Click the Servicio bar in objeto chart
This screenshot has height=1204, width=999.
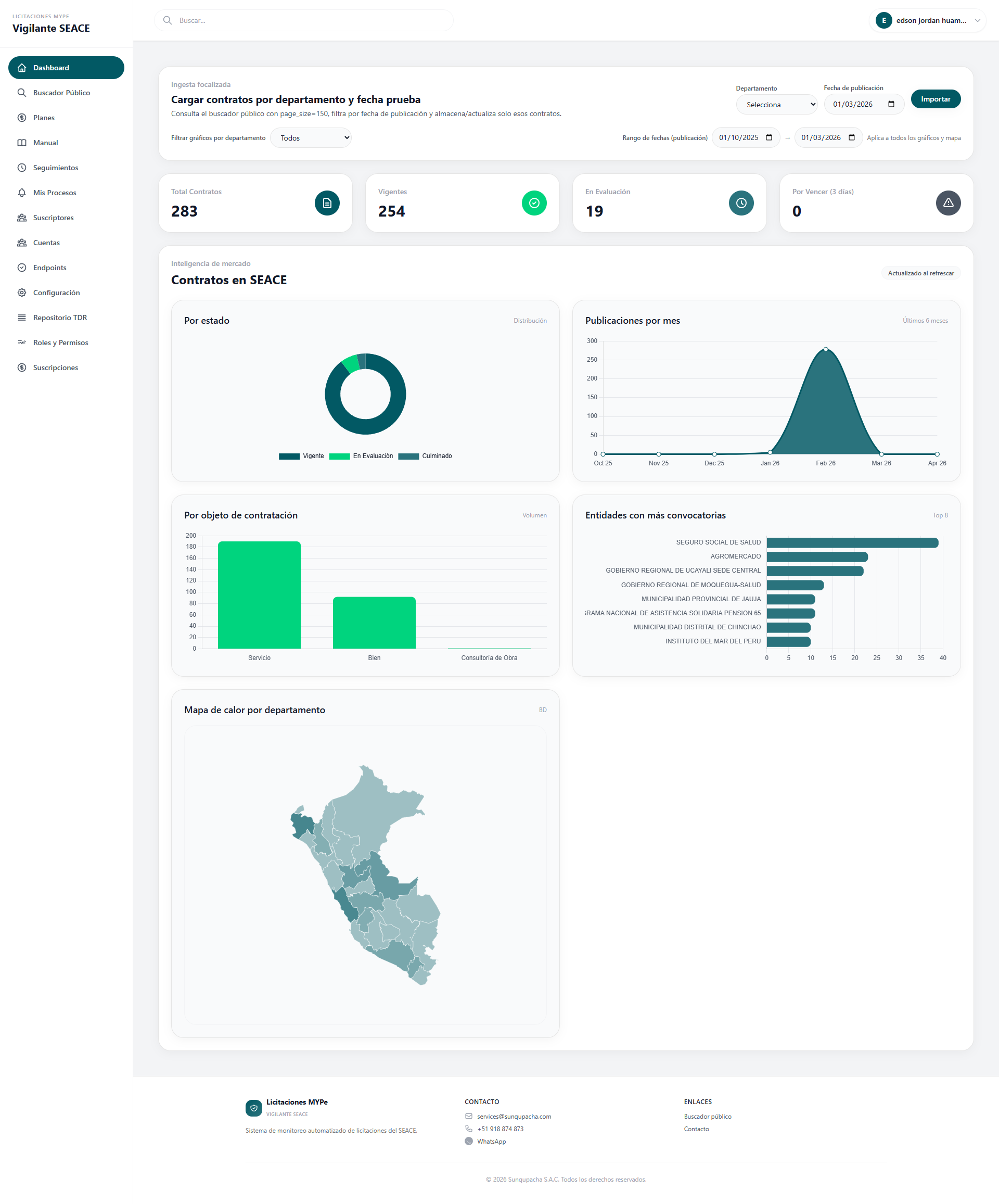[259, 594]
